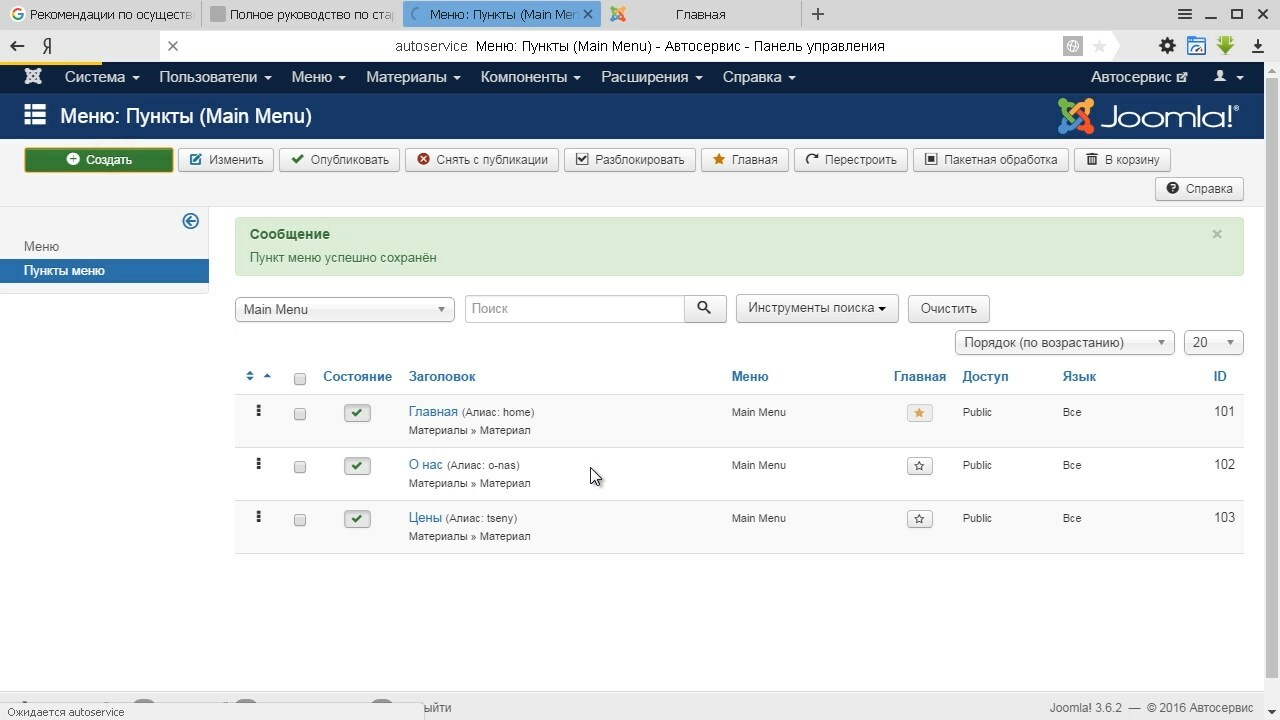This screenshot has width=1280, height=720.
Task: Stop page loading with the X icon
Action: coord(172,46)
